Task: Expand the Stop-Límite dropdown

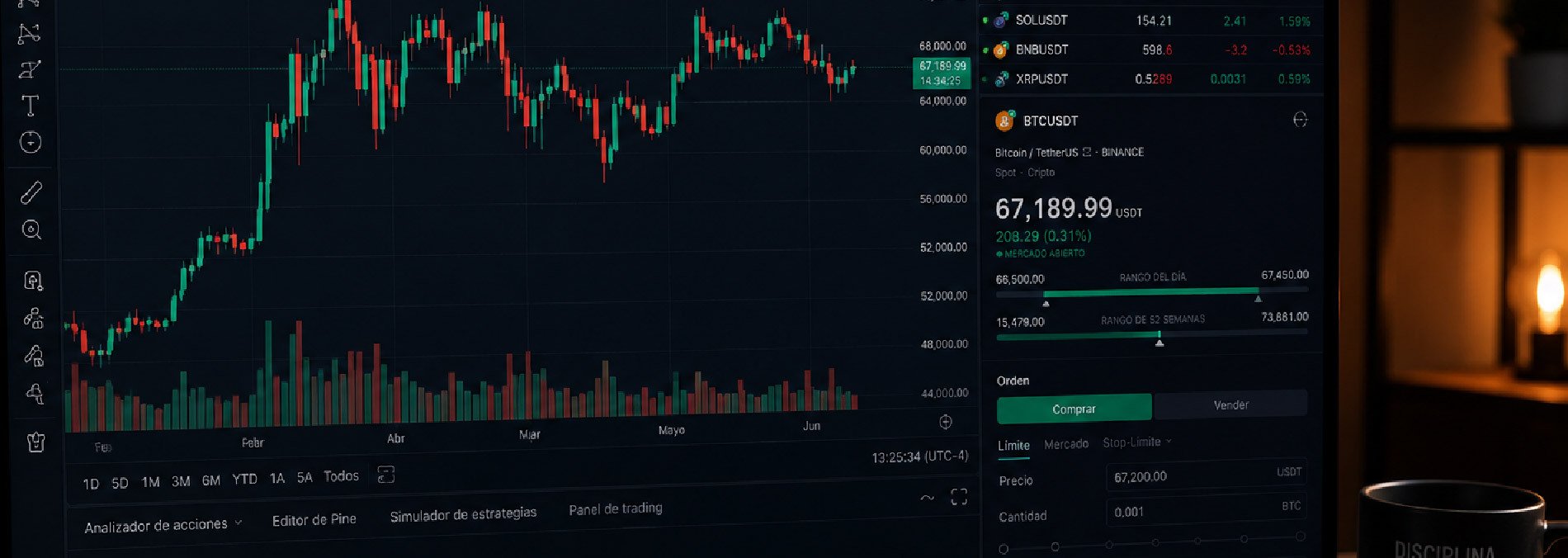Action: [1137, 442]
